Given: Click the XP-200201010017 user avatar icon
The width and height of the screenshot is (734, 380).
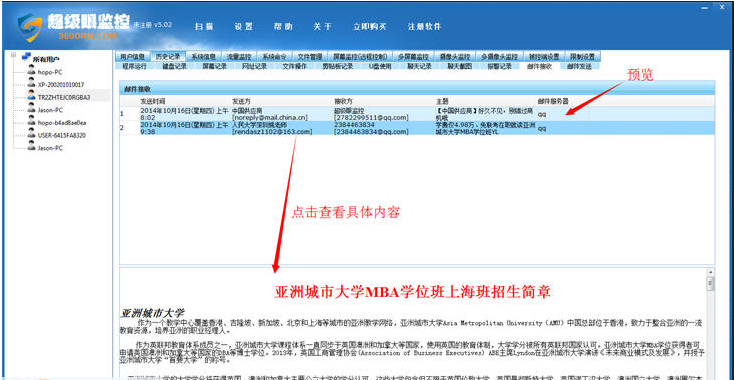Looking at the screenshot, I should coord(31,83).
